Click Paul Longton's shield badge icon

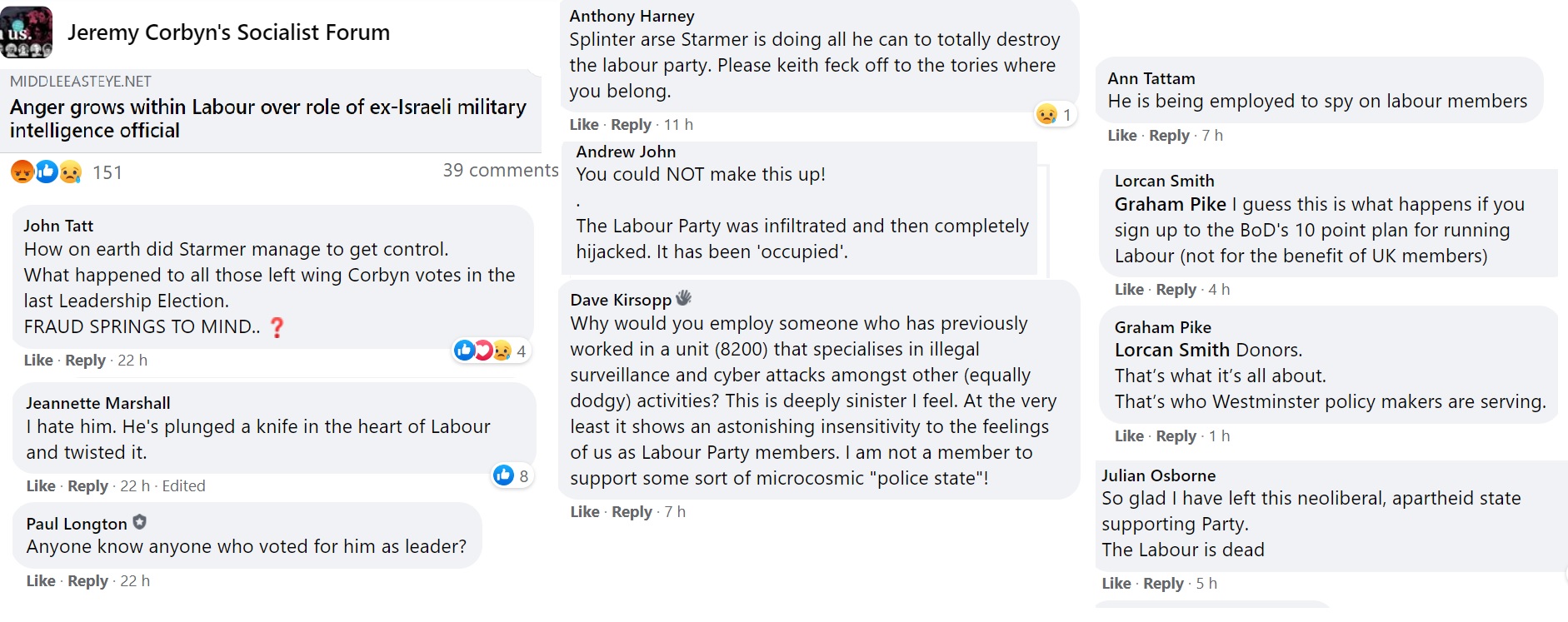139,522
